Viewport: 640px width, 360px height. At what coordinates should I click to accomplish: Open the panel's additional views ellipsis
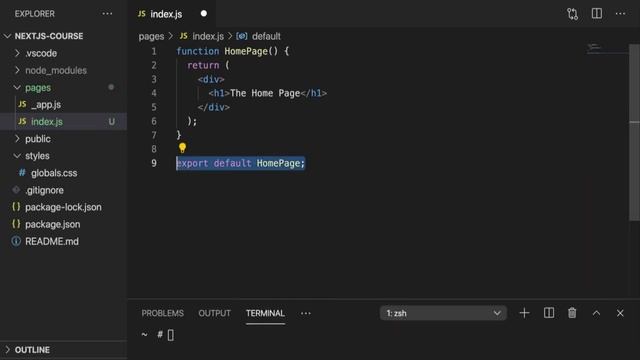click(306, 313)
